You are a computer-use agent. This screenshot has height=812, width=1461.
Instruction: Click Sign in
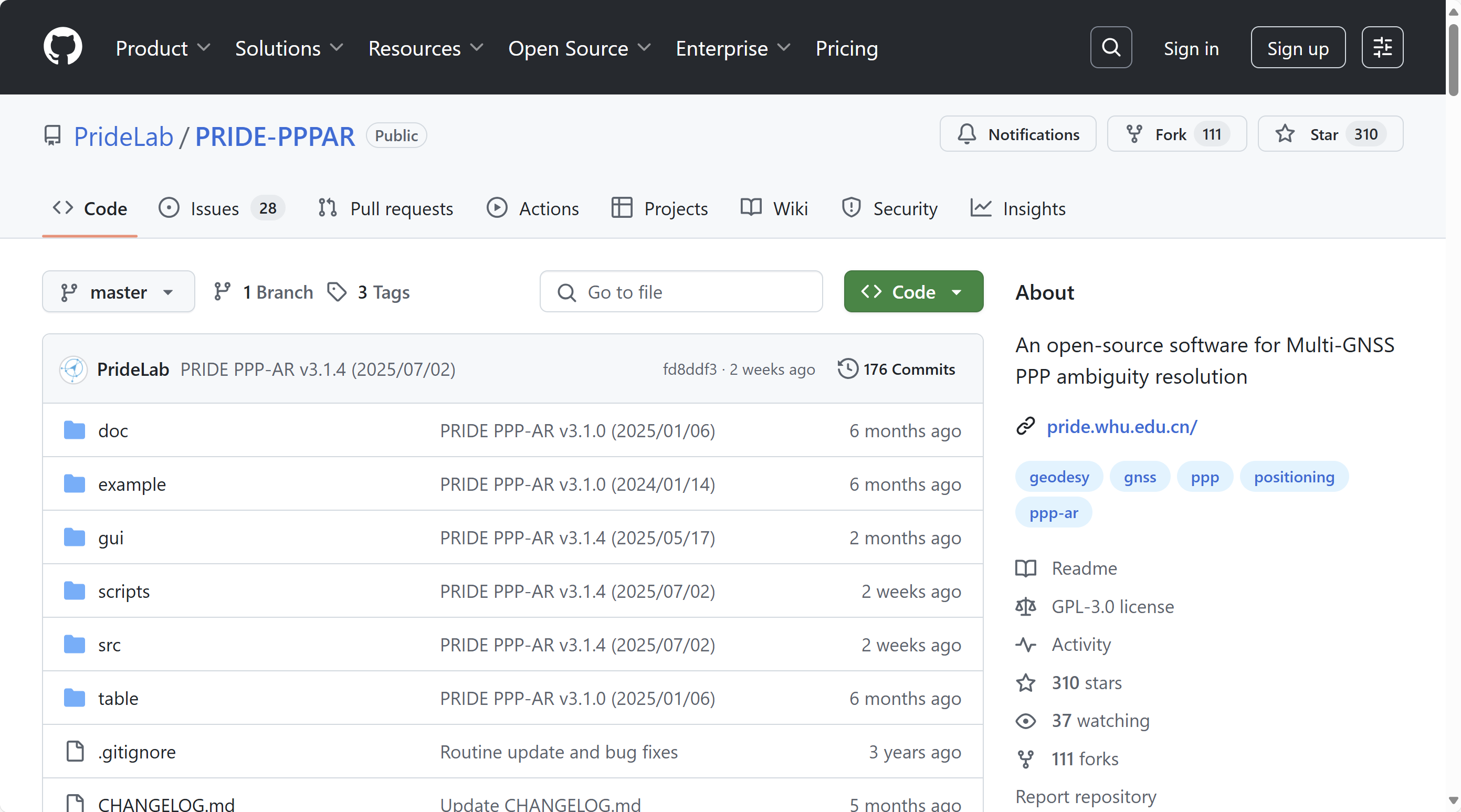(x=1191, y=48)
